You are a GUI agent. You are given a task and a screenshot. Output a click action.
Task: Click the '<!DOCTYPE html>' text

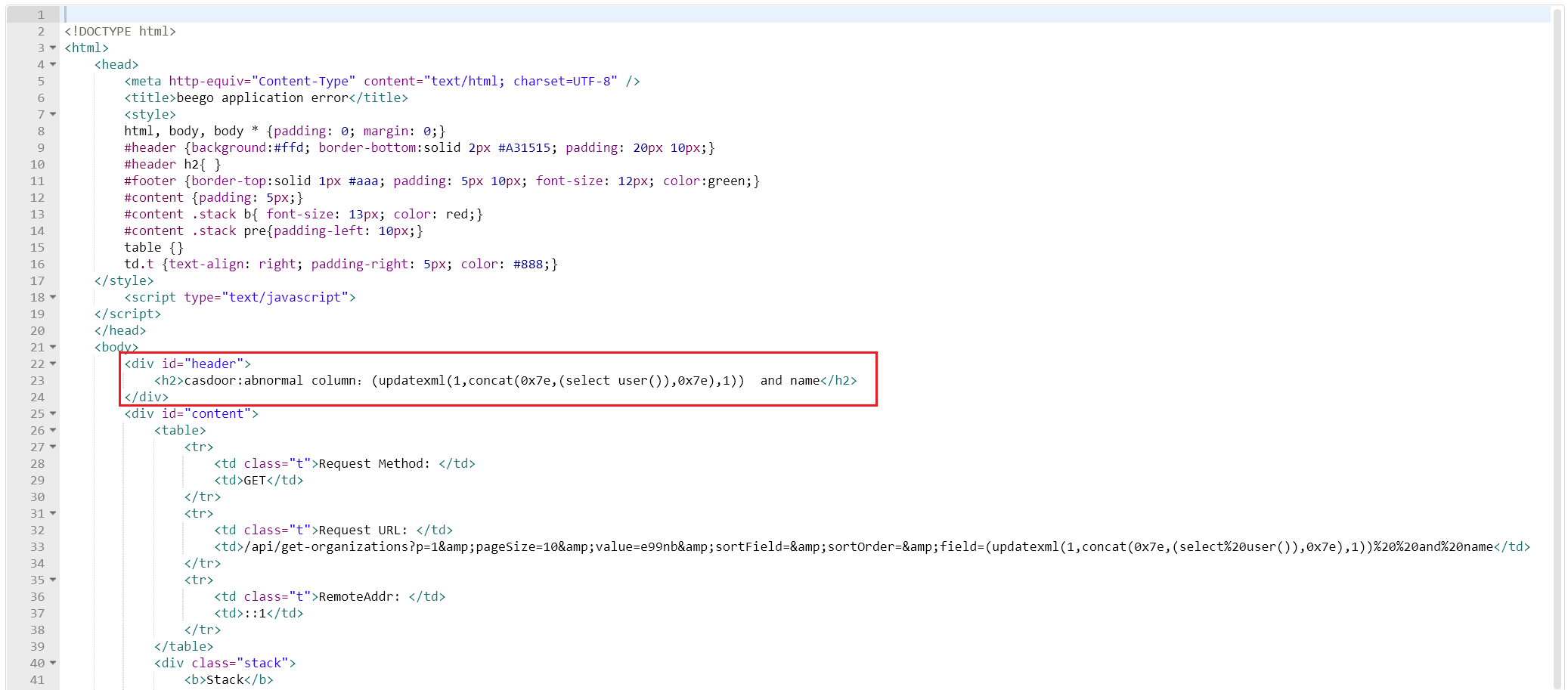pyautogui.click(x=120, y=31)
